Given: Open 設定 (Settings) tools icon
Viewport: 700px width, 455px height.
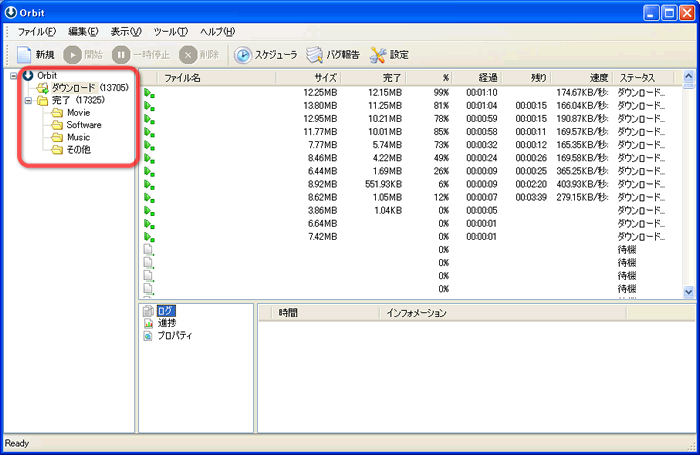Looking at the screenshot, I should coord(378,55).
